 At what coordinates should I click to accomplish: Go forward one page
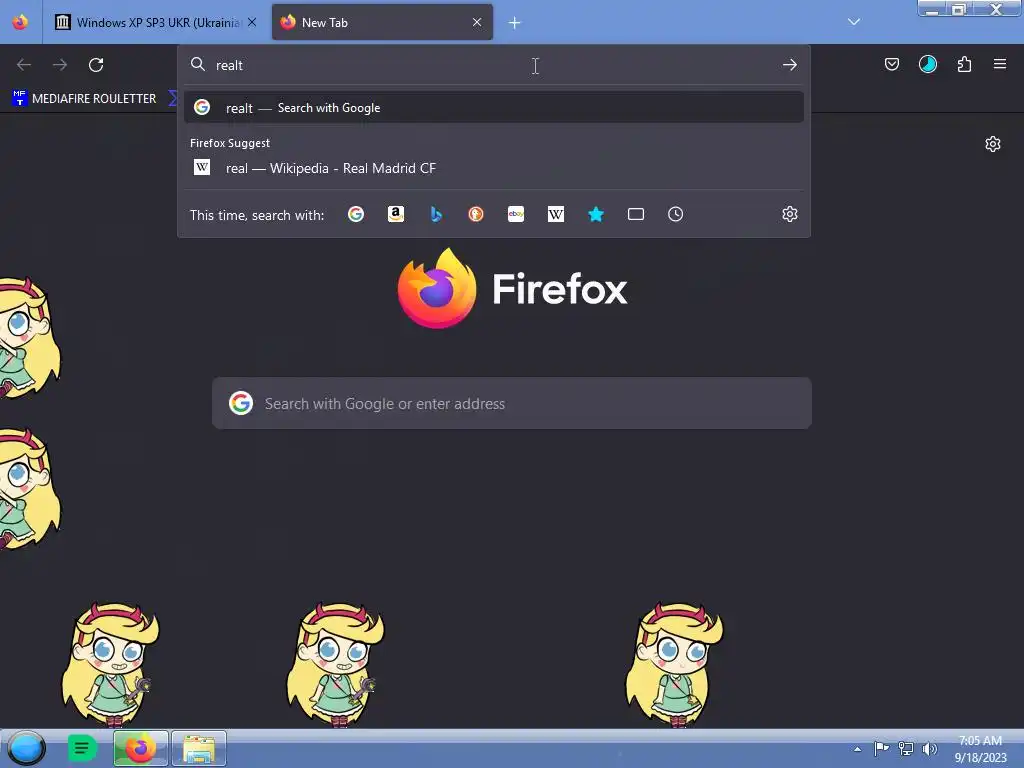pyautogui.click(x=60, y=65)
